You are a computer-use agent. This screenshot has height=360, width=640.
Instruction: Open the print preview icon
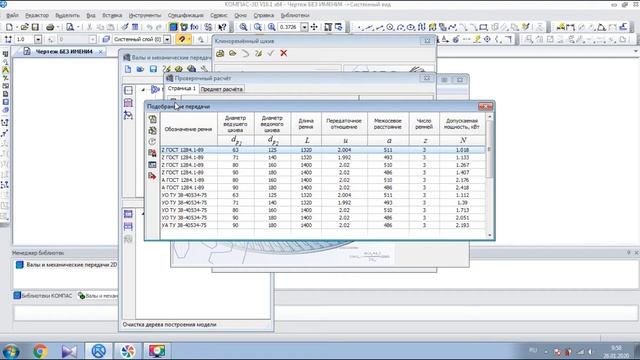pos(70,27)
